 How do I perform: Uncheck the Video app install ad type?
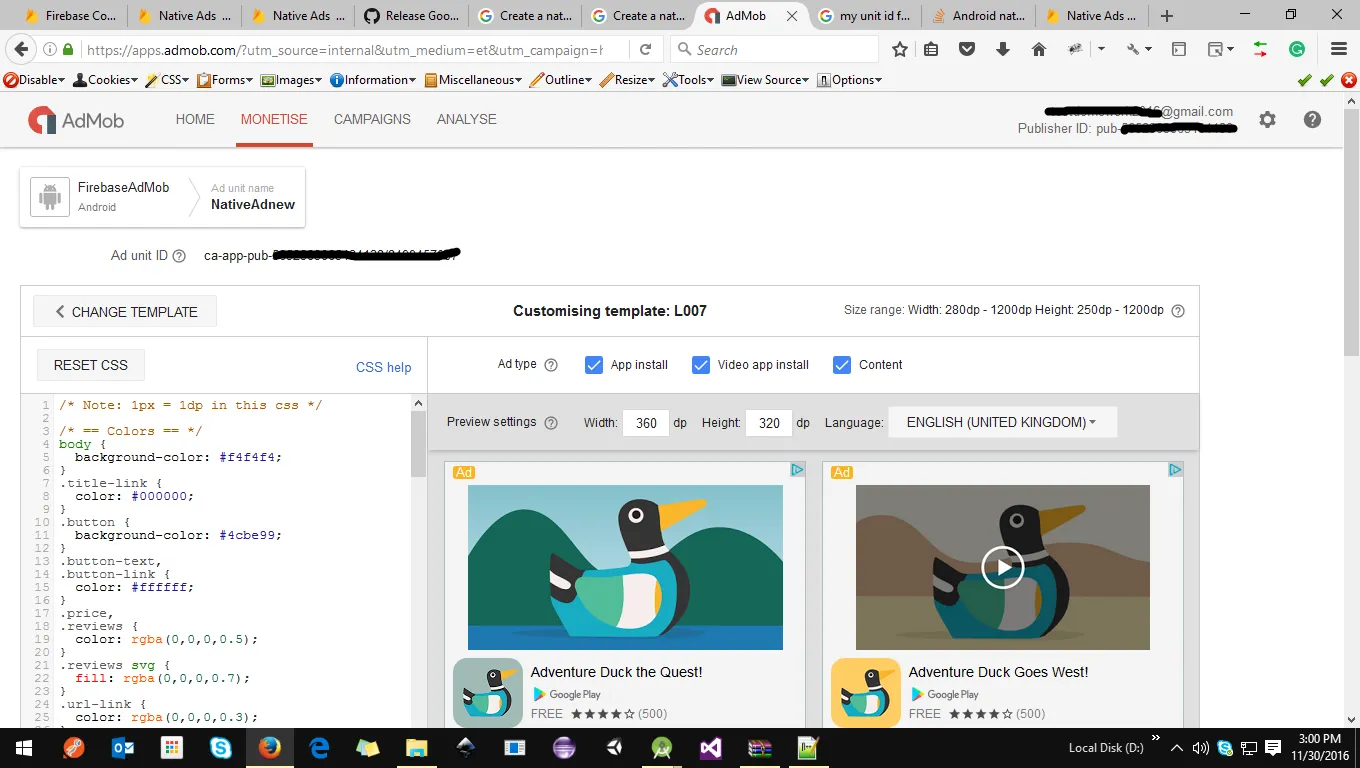701,365
